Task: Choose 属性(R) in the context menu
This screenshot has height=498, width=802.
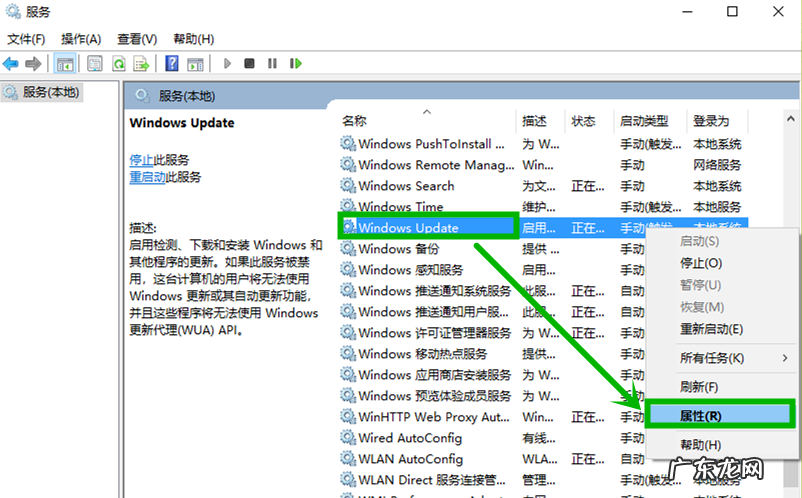Action: (720, 415)
